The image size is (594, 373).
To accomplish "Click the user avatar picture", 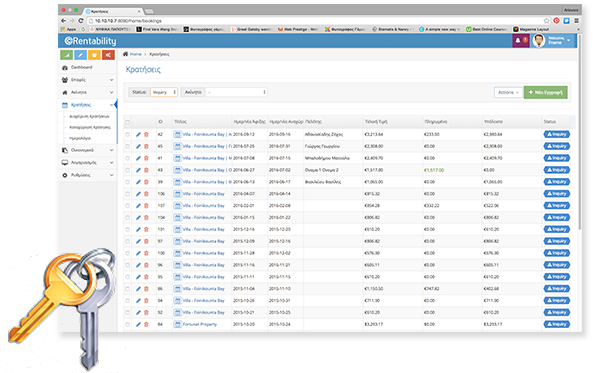I will coord(538,41).
